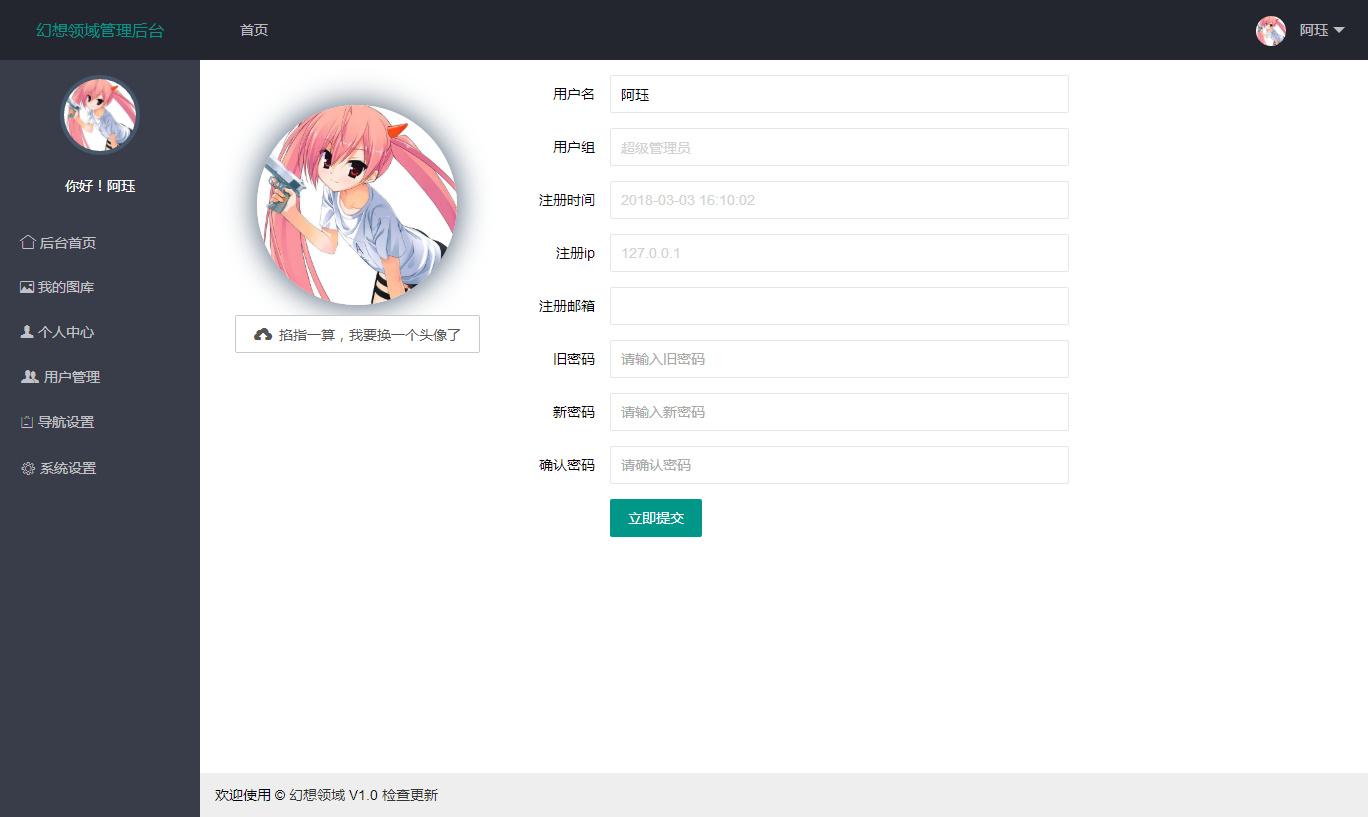Open the 首页 top navigation item
Image resolution: width=1368 pixels, height=817 pixels.
[254, 30]
